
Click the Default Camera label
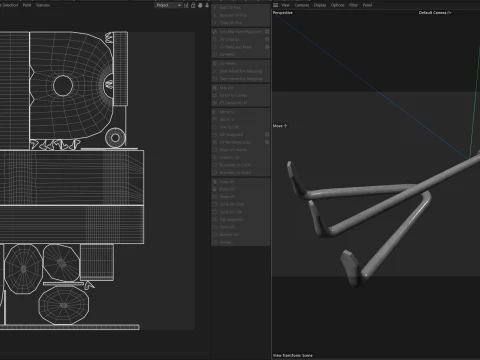(x=435, y=13)
